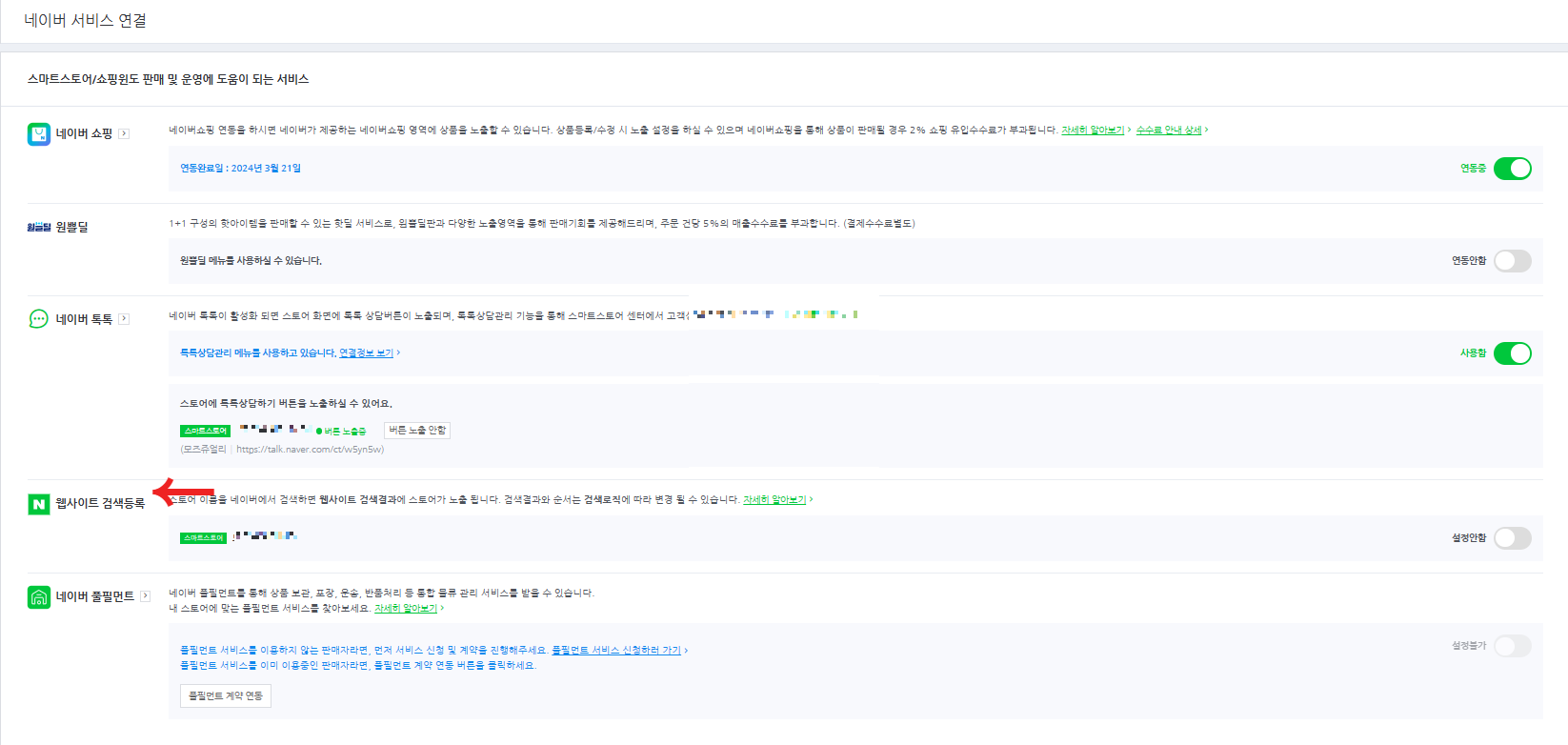Click the 네이버 톡톡 chat bubble icon
This screenshot has width=1568, height=745.
pyautogui.click(x=39, y=319)
